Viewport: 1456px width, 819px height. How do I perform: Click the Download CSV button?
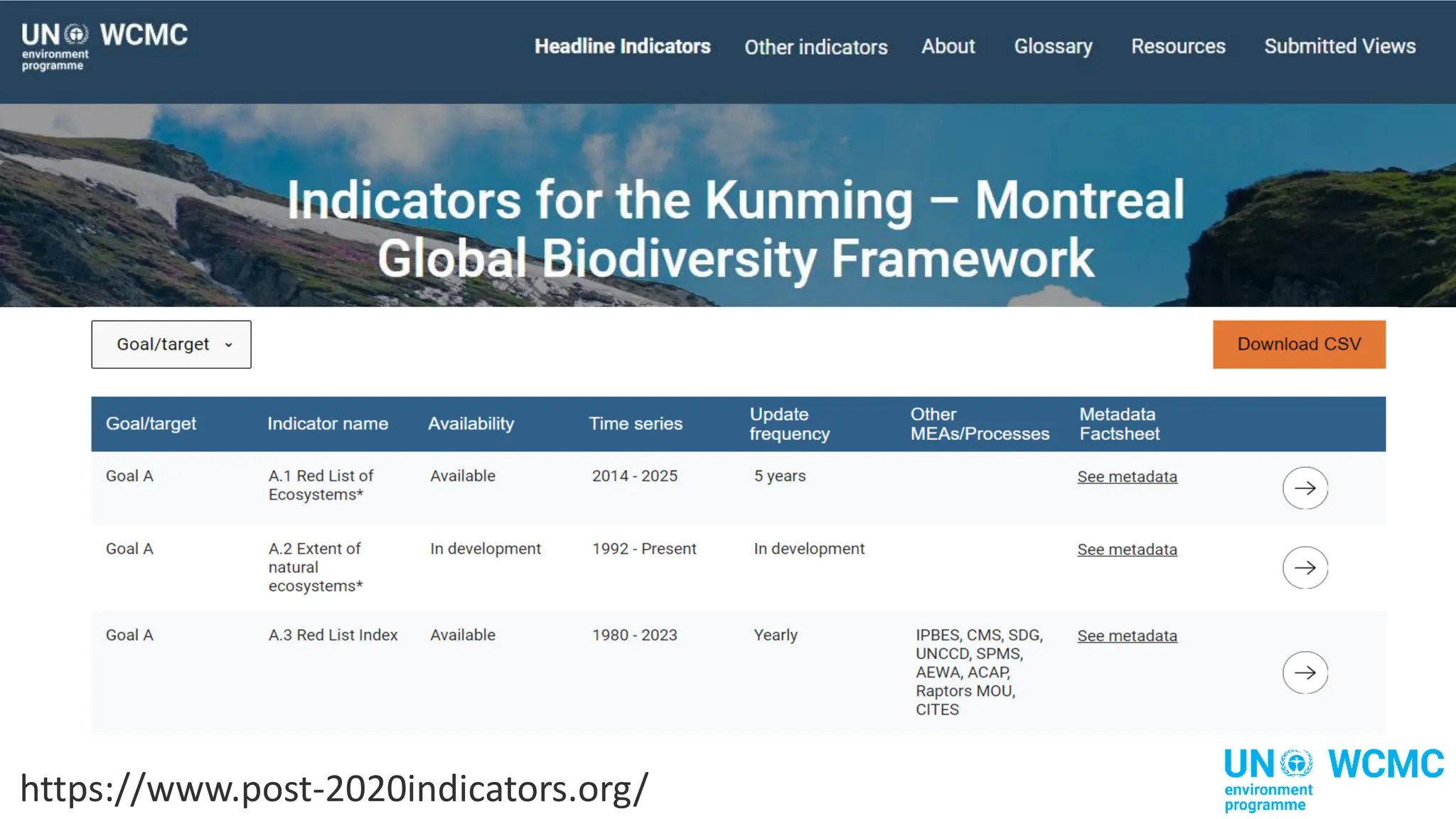(1299, 344)
